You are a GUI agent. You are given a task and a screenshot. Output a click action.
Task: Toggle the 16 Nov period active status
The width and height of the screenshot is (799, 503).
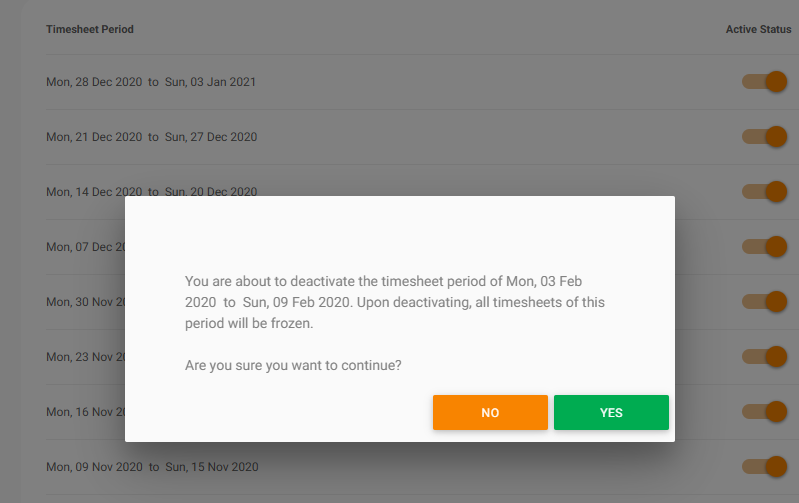[765, 412]
